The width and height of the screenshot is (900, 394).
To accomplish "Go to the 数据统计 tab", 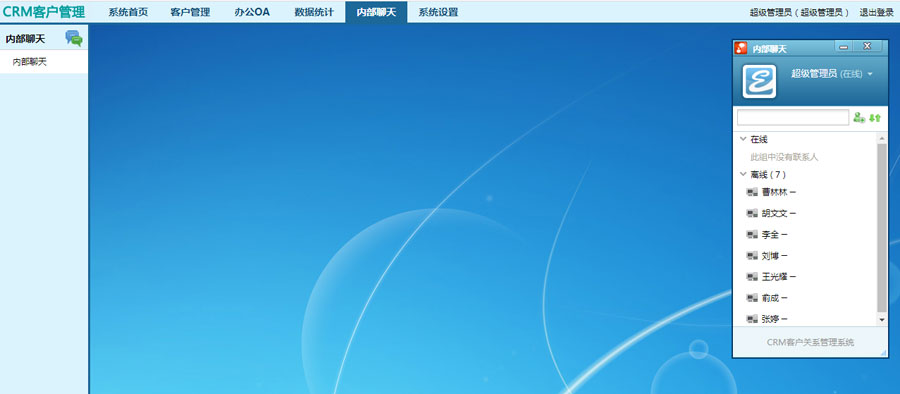I will tap(314, 12).
